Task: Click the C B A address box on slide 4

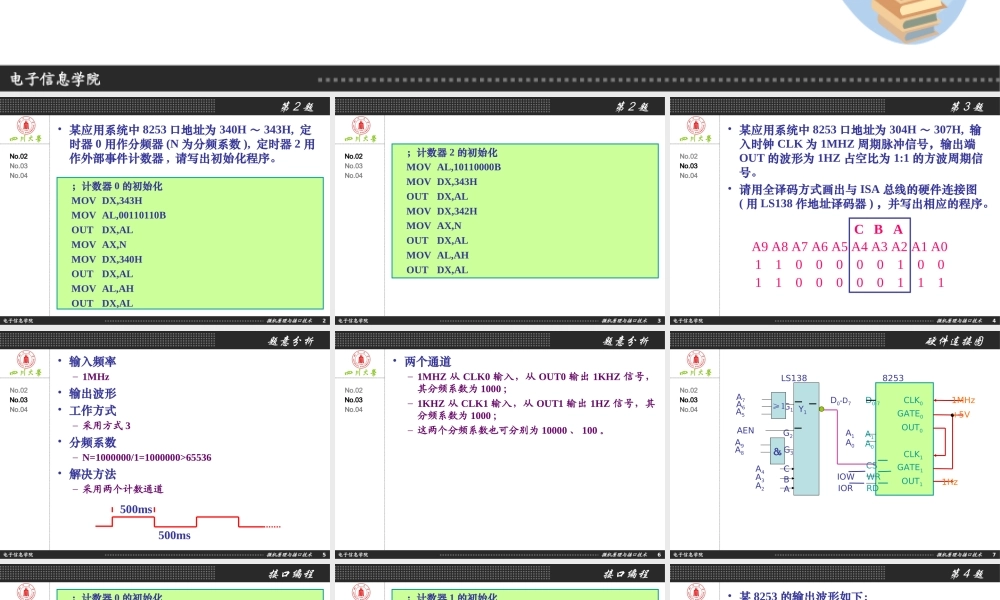Action: (879, 256)
